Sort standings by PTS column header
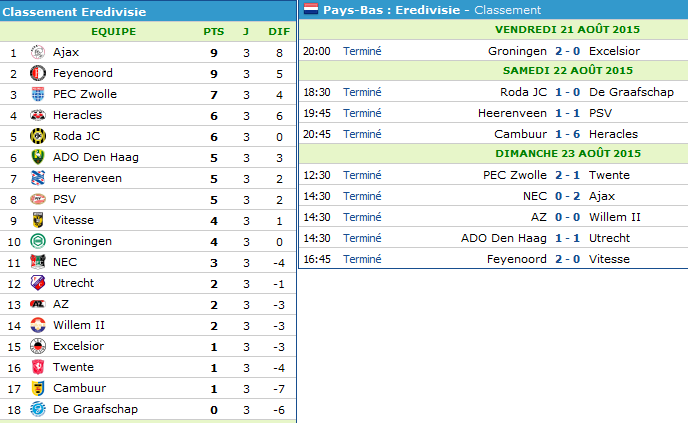Screen dimensions: 690x423 [x=214, y=31]
